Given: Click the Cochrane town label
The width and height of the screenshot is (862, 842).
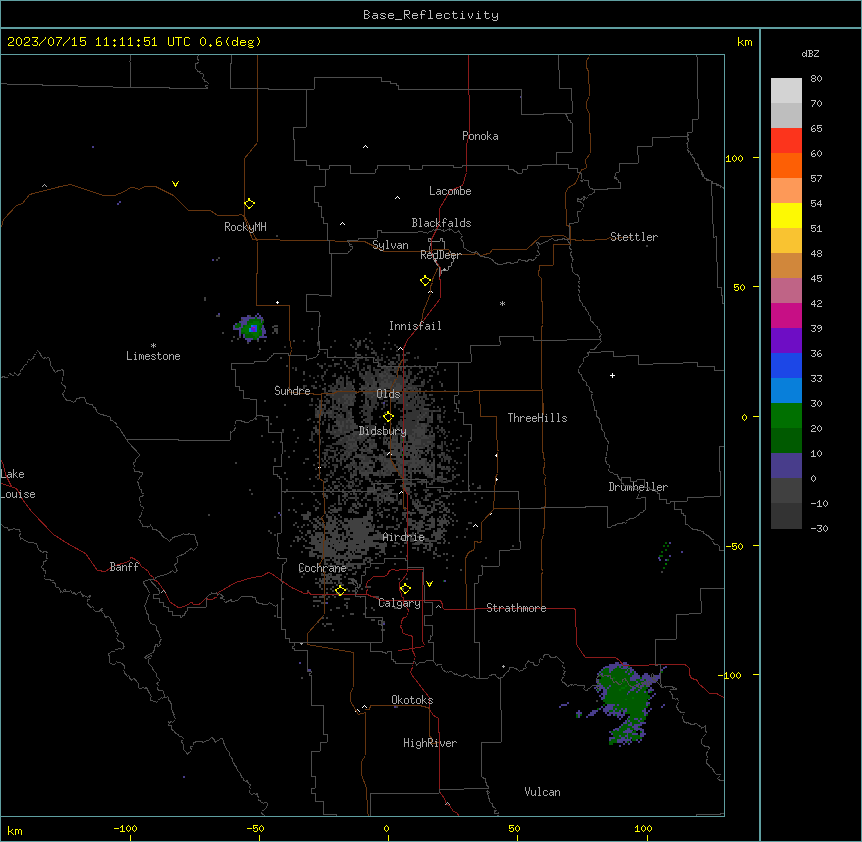Looking at the screenshot, I should (322, 568).
